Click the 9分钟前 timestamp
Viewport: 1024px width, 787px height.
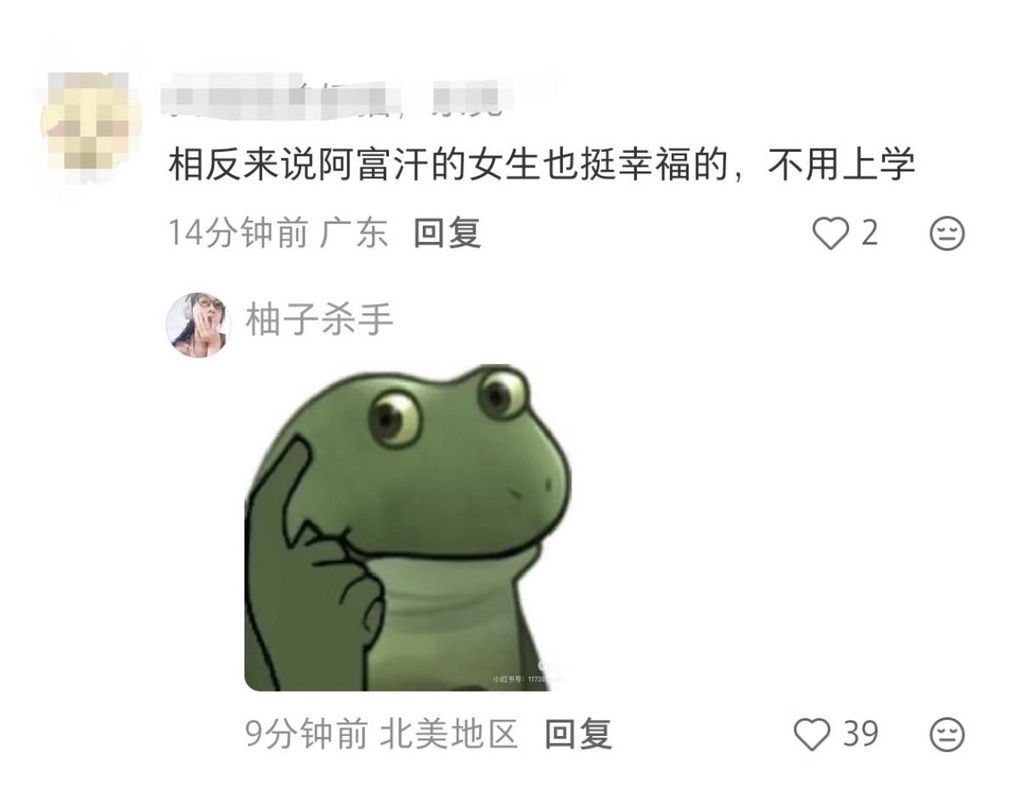click(306, 734)
